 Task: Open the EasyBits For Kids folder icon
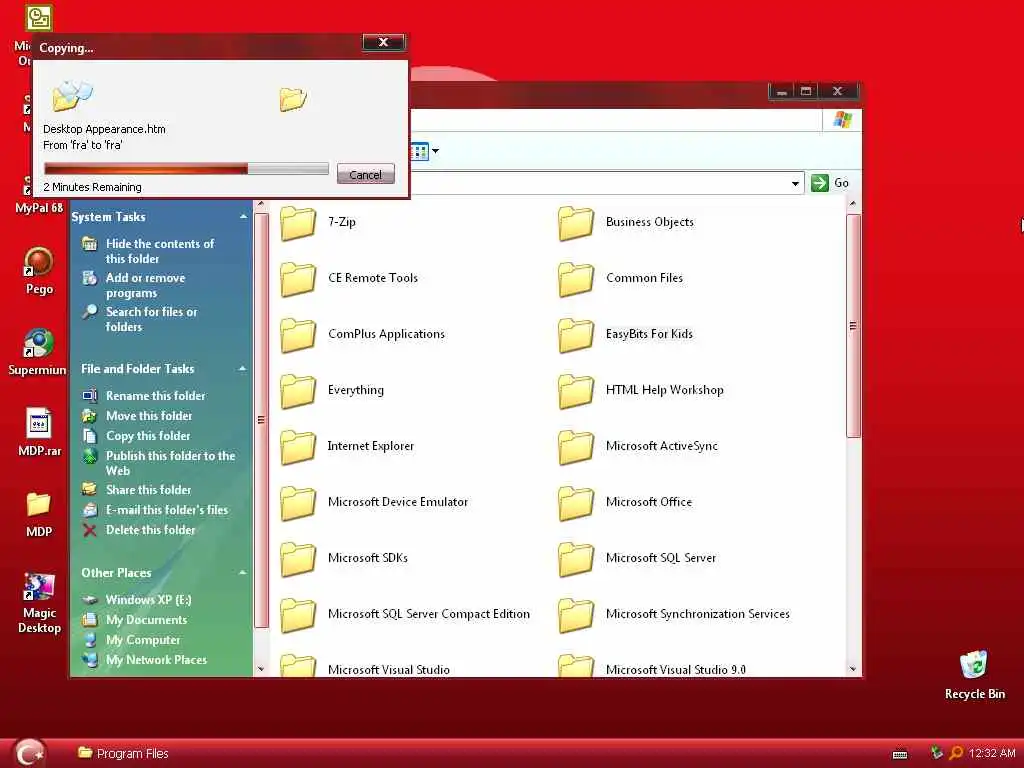[x=576, y=335]
